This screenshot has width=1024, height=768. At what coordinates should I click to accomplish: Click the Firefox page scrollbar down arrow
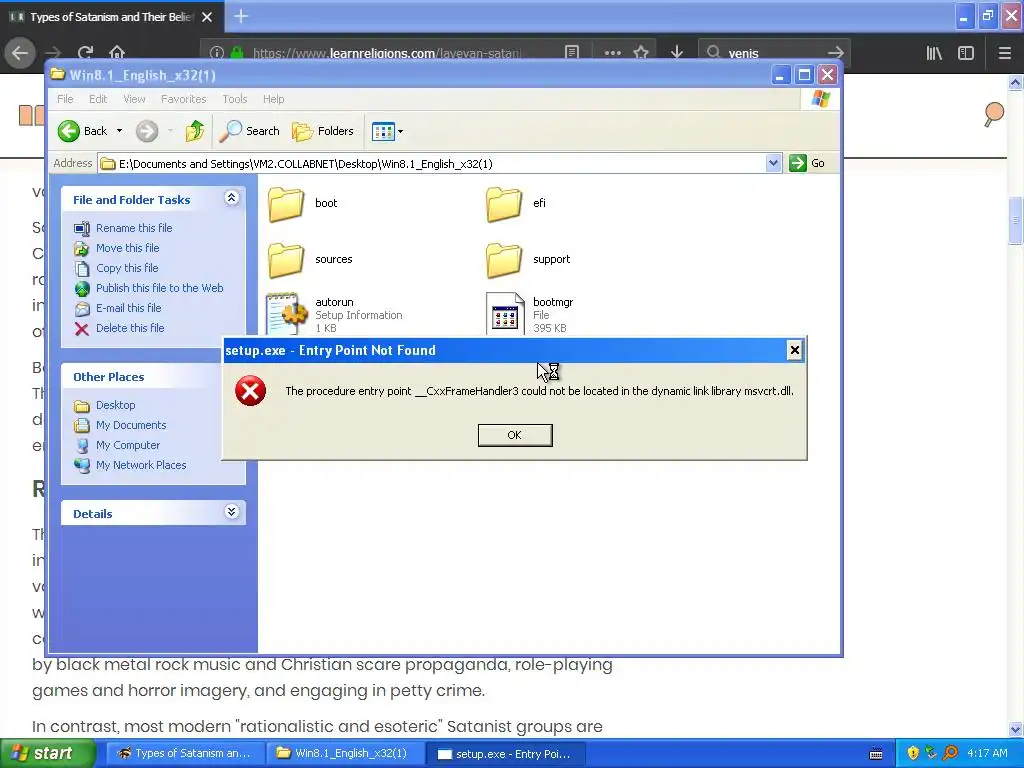point(1015,729)
